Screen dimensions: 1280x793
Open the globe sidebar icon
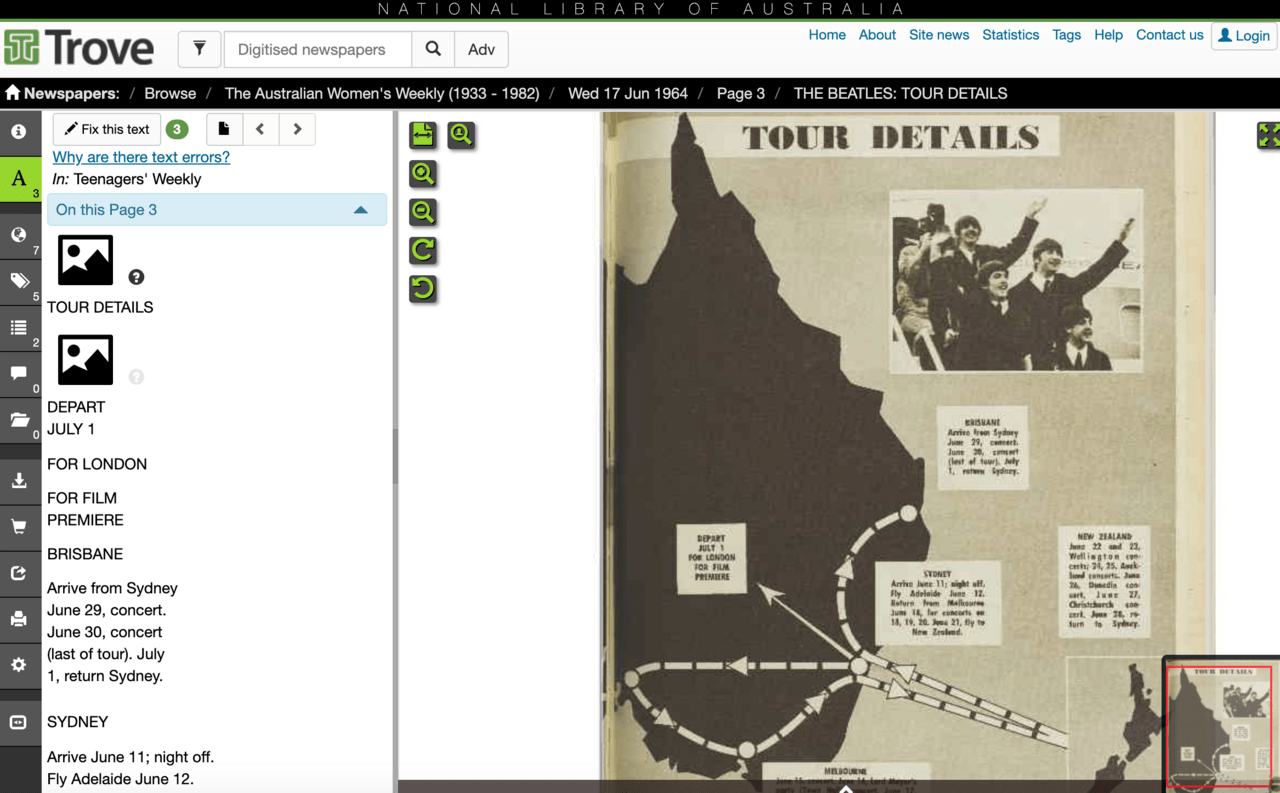(x=19, y=235)
